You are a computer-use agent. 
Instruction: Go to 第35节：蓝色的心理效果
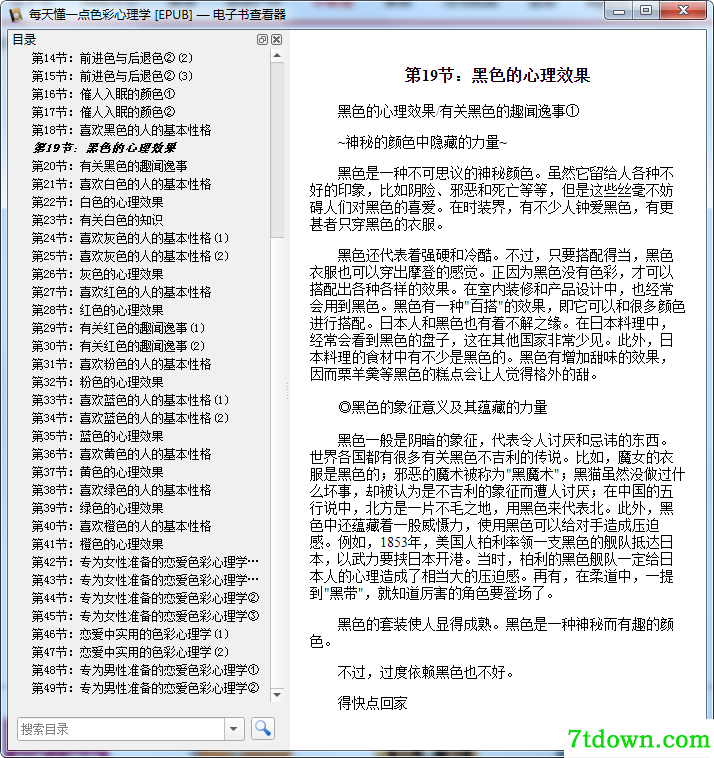(x=98, y=436)
